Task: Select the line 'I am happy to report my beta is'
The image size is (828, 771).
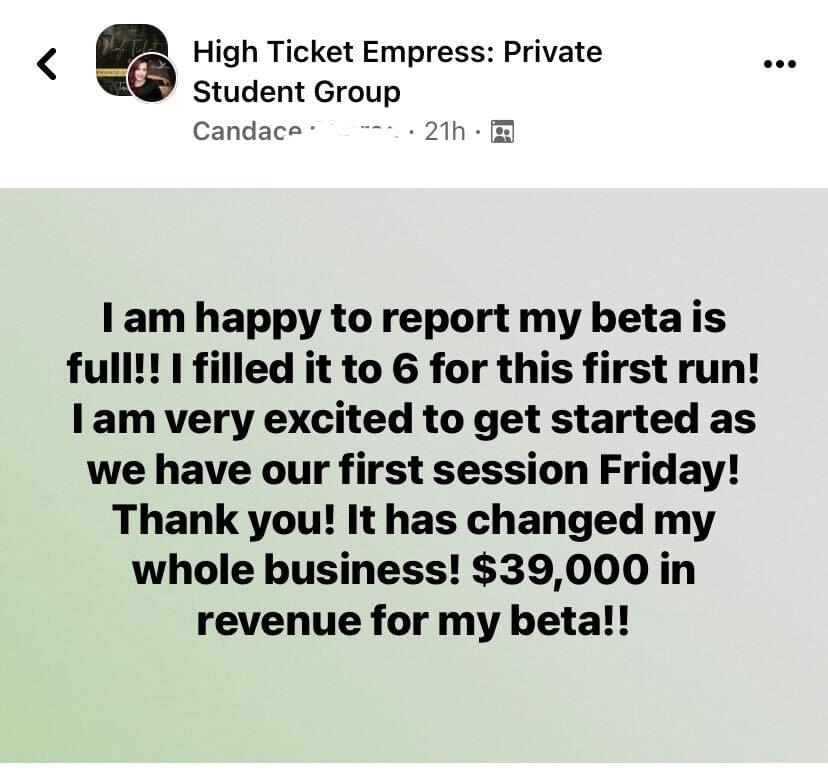Action: 414,320
